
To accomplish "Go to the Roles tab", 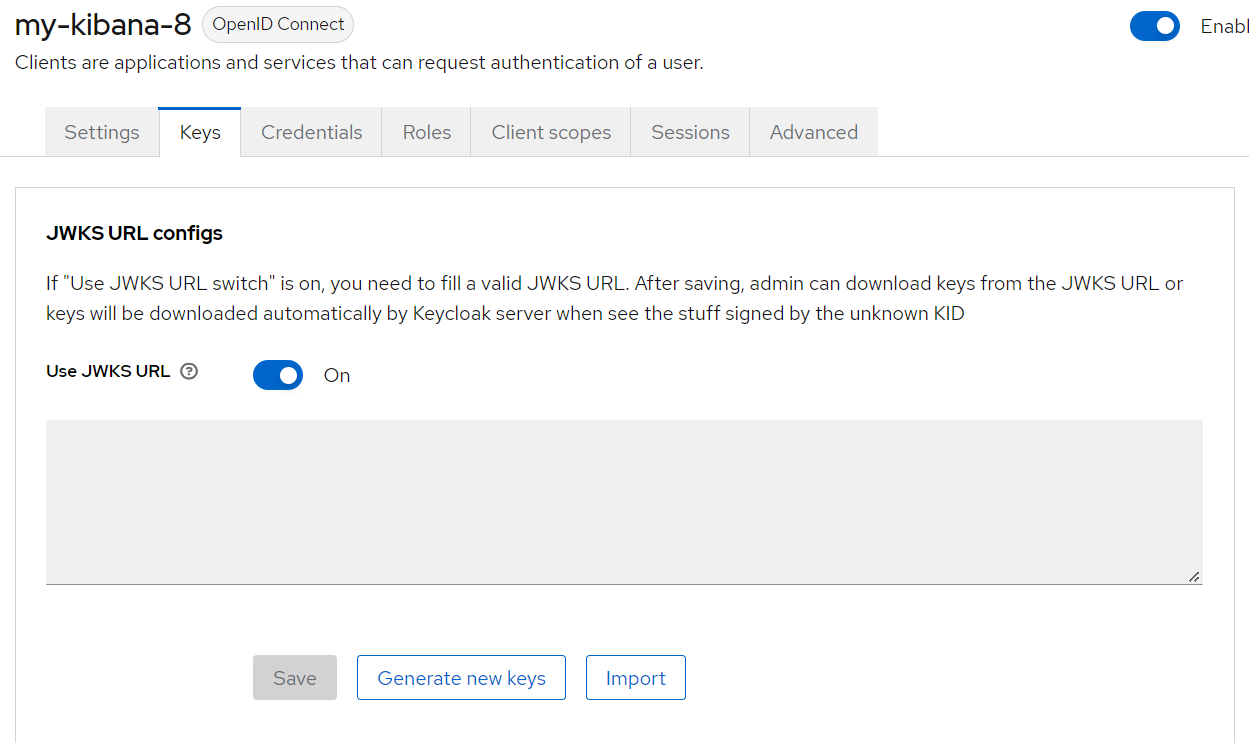I will point(427,132).
